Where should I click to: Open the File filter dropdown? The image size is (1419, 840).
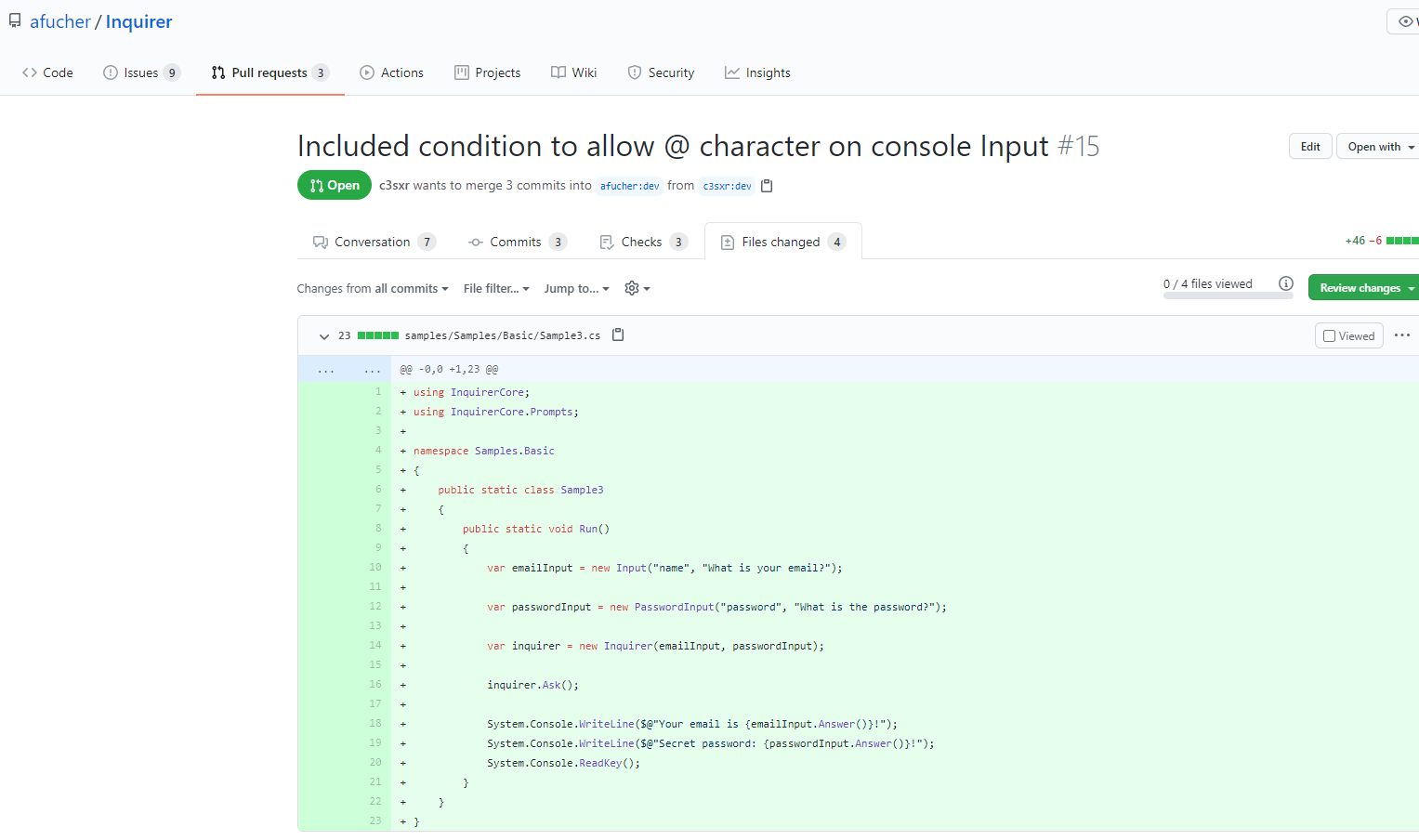coord(496,289)
